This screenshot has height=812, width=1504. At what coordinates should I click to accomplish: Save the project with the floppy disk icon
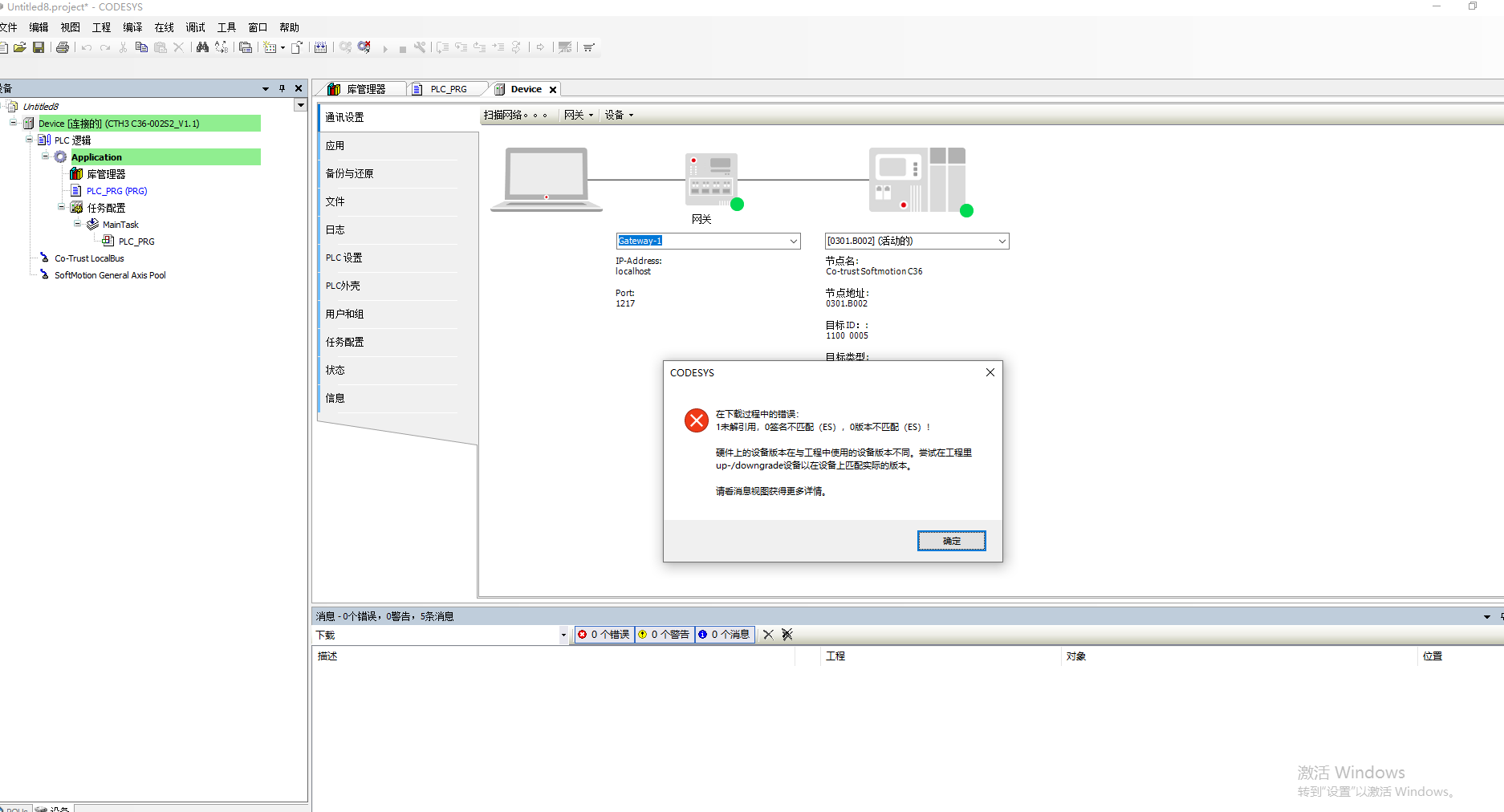tap(39, 47)
